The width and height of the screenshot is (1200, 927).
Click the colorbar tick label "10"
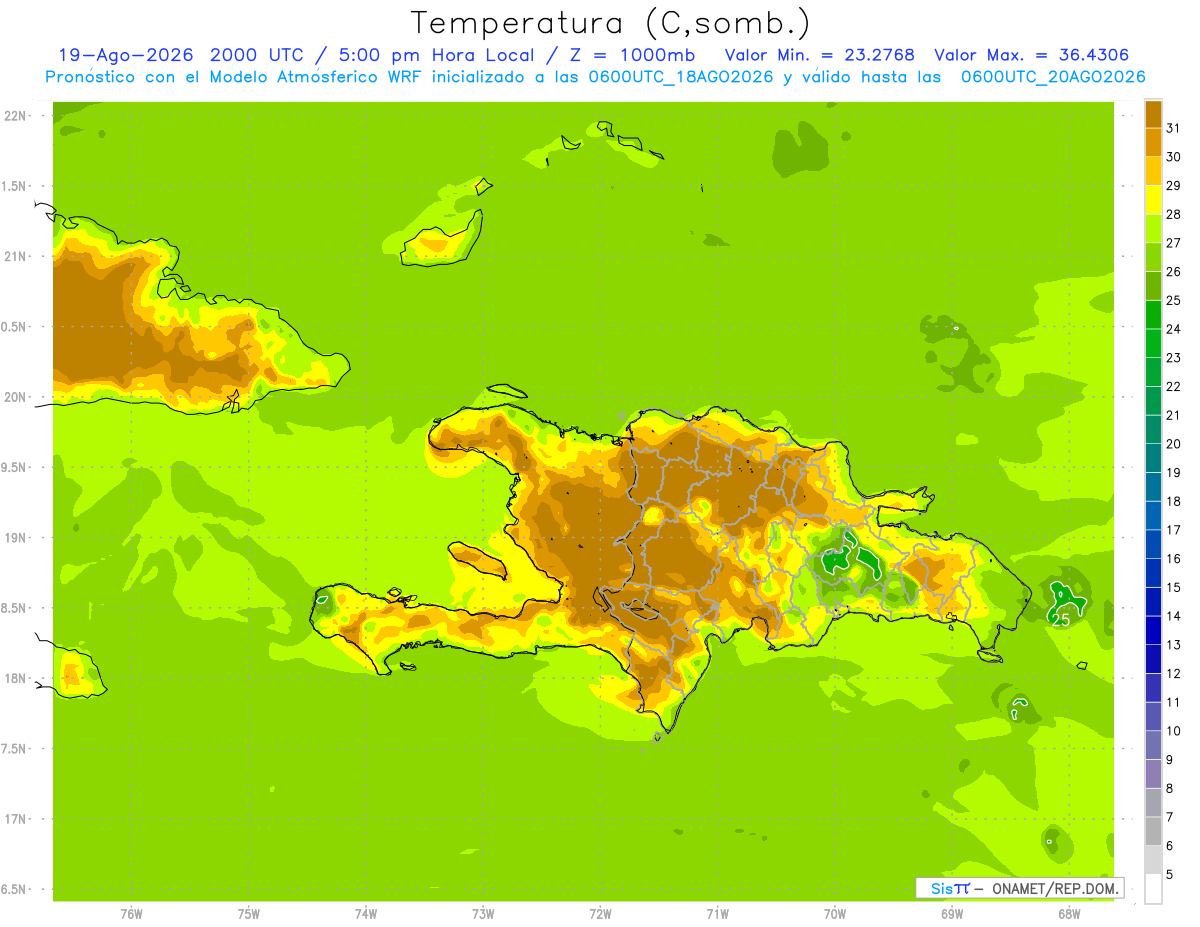[x=1174, y=731]
